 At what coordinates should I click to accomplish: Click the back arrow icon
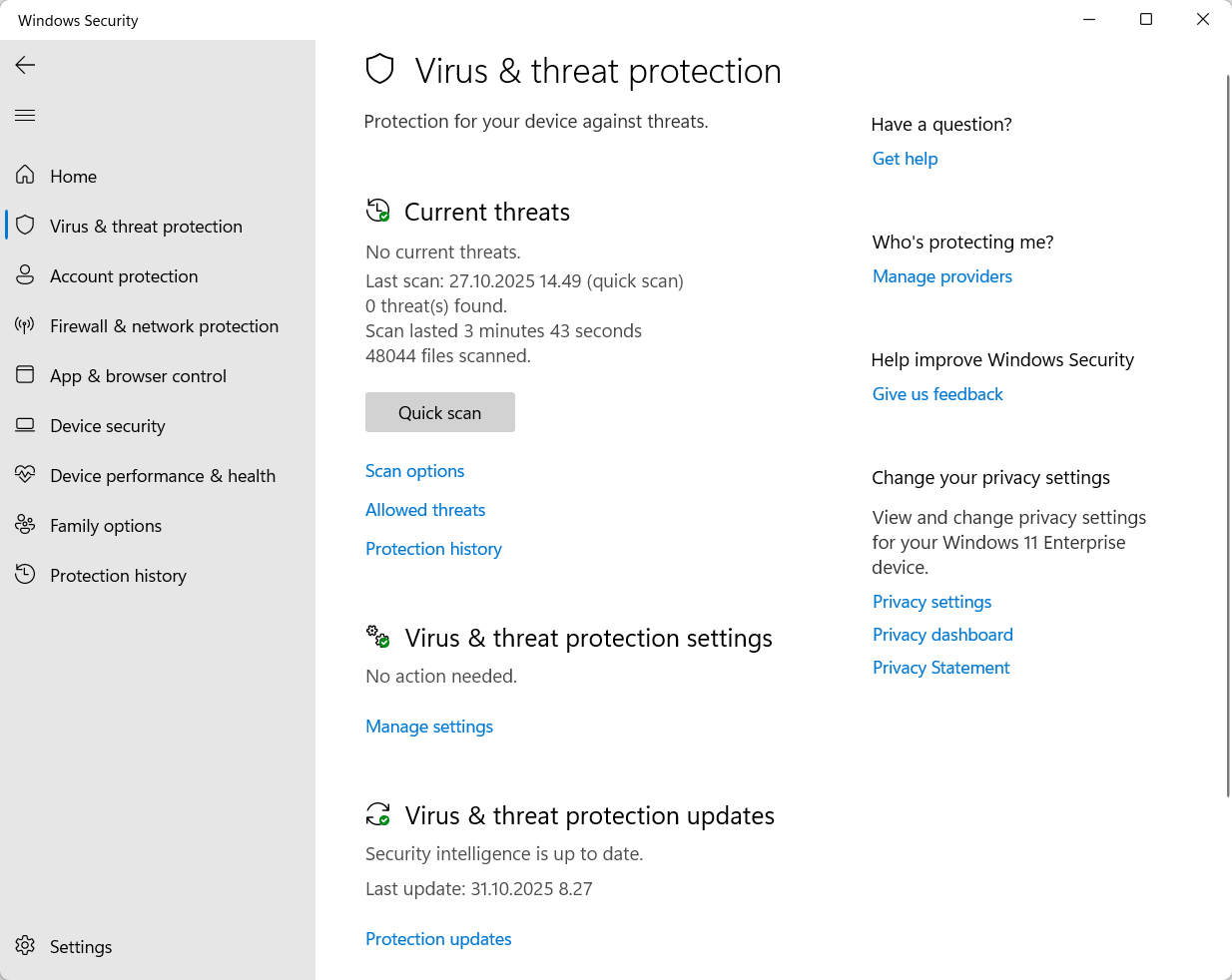[26, 65]
